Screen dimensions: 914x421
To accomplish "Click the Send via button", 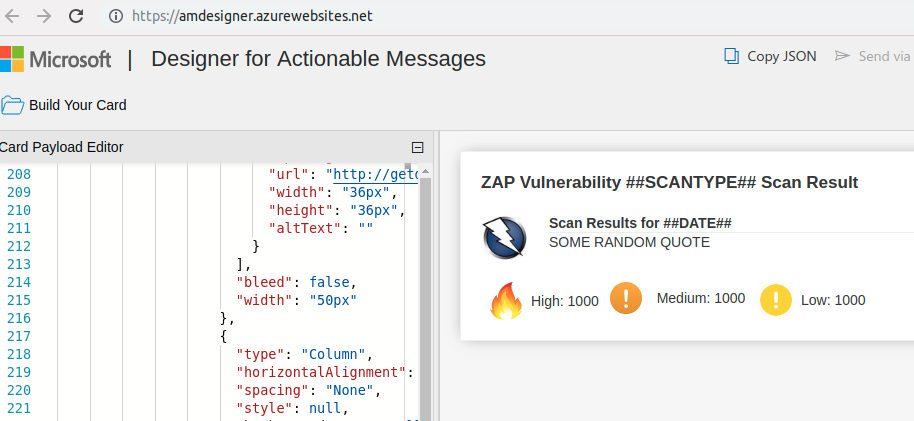I will tap(873, 56).
